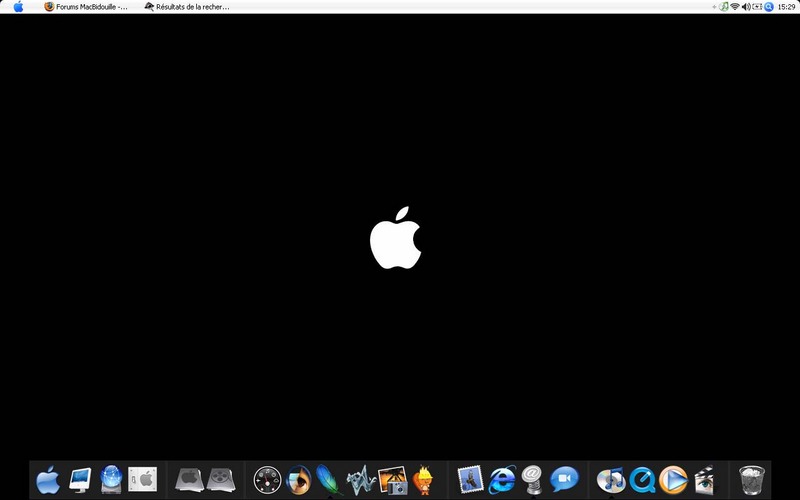This screenshot has height=500, width=800.
Task: Open the System Preferences switch icon
Action: click(142, 479)
